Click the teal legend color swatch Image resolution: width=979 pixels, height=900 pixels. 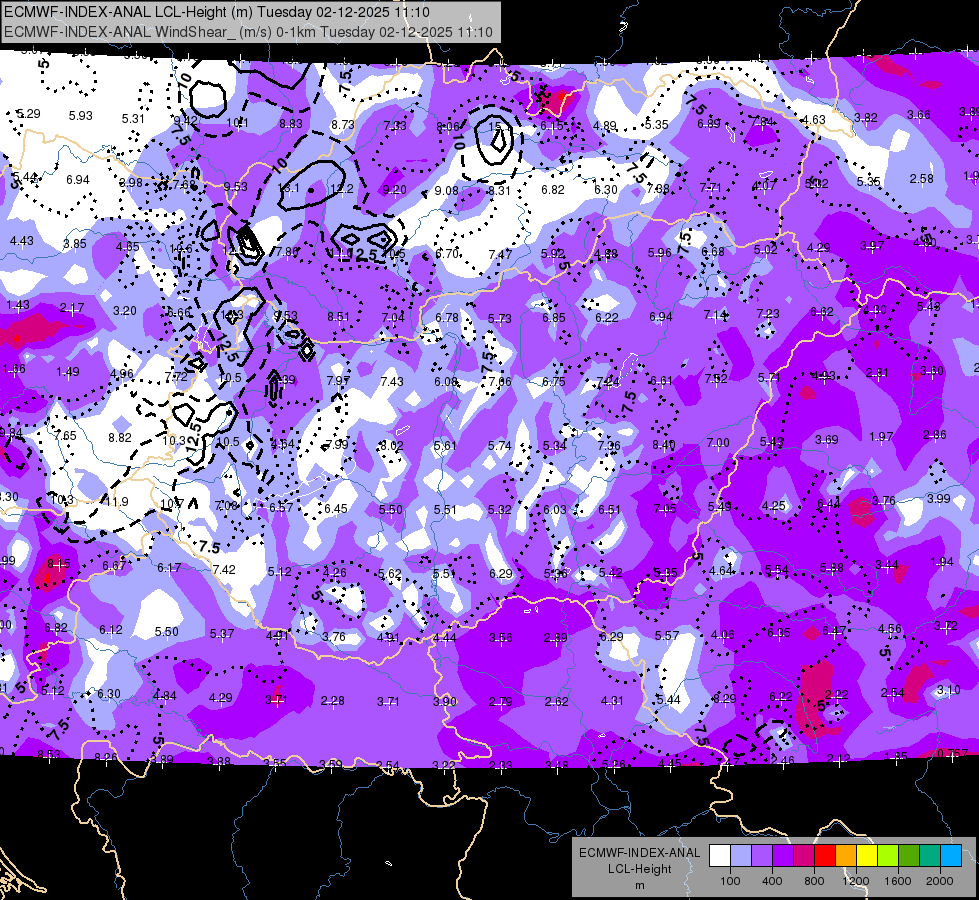click(930, 856)
